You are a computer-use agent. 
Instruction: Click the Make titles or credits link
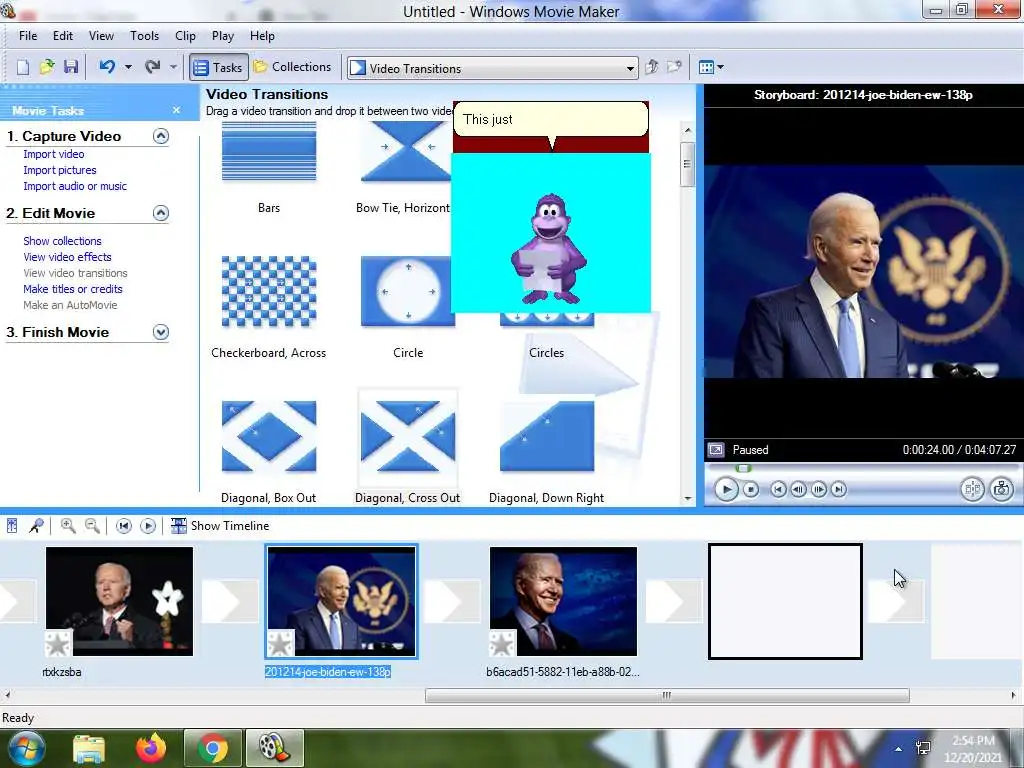pyautogui.click(x=73, y=289)
